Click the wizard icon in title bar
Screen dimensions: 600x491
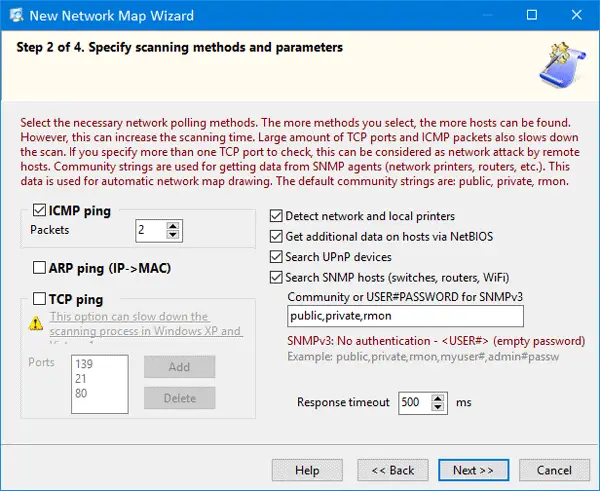pos(15,16)
